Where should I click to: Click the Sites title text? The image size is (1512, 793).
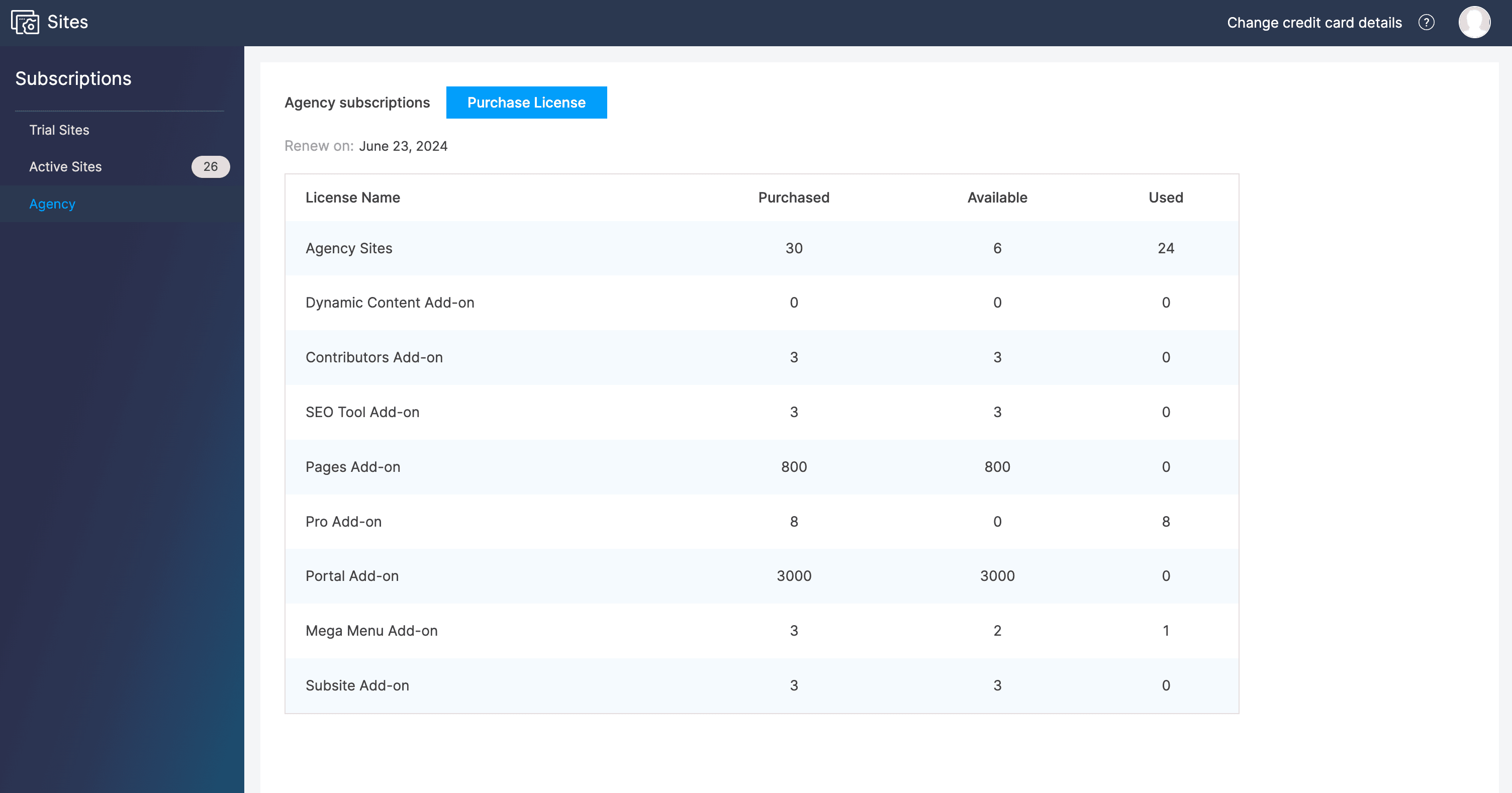coord(67,22)
